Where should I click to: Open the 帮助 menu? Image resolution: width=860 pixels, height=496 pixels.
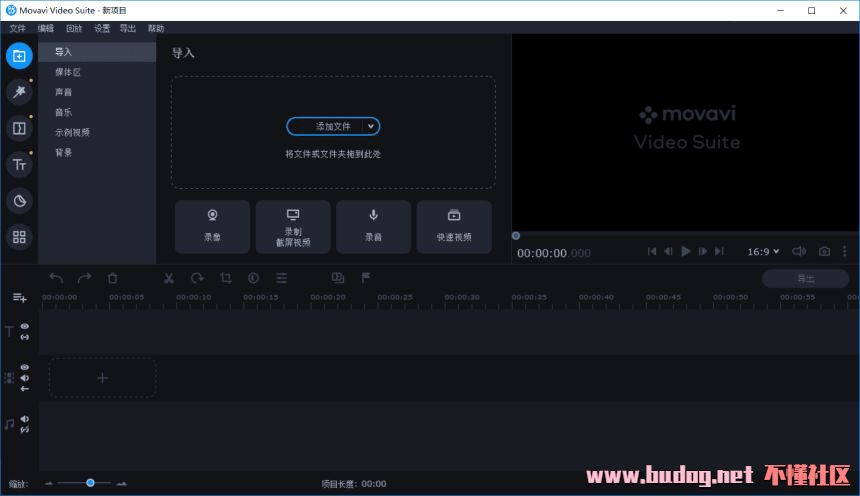156,28
